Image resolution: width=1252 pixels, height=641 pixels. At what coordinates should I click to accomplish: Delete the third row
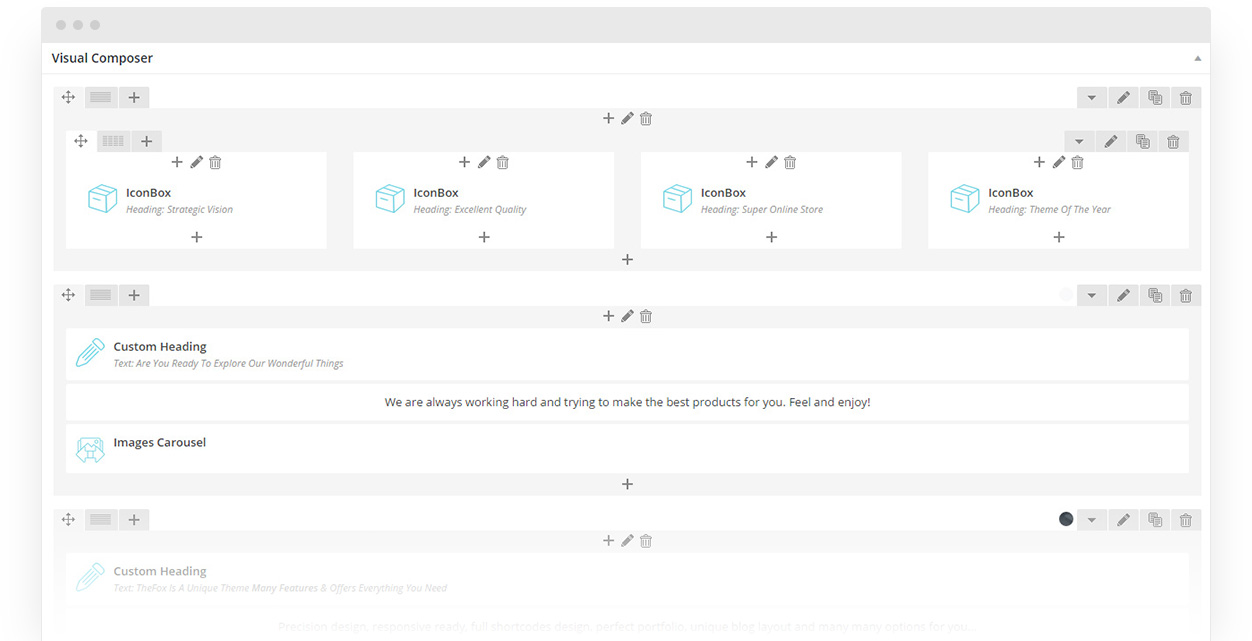pos(1186,520)
